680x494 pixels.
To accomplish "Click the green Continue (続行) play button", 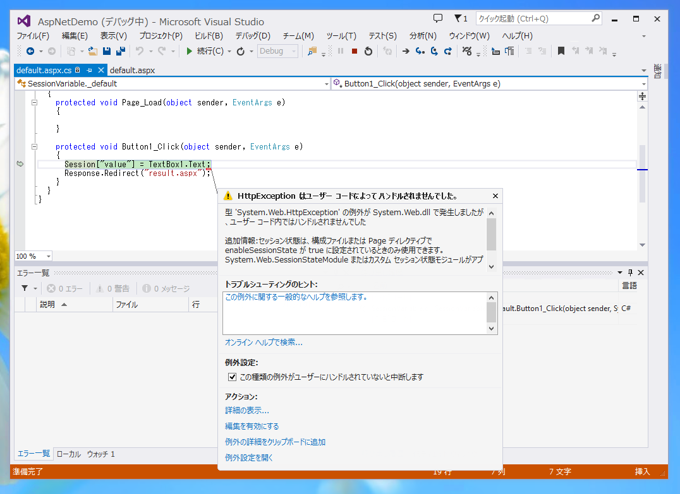I will pos(189,51).
